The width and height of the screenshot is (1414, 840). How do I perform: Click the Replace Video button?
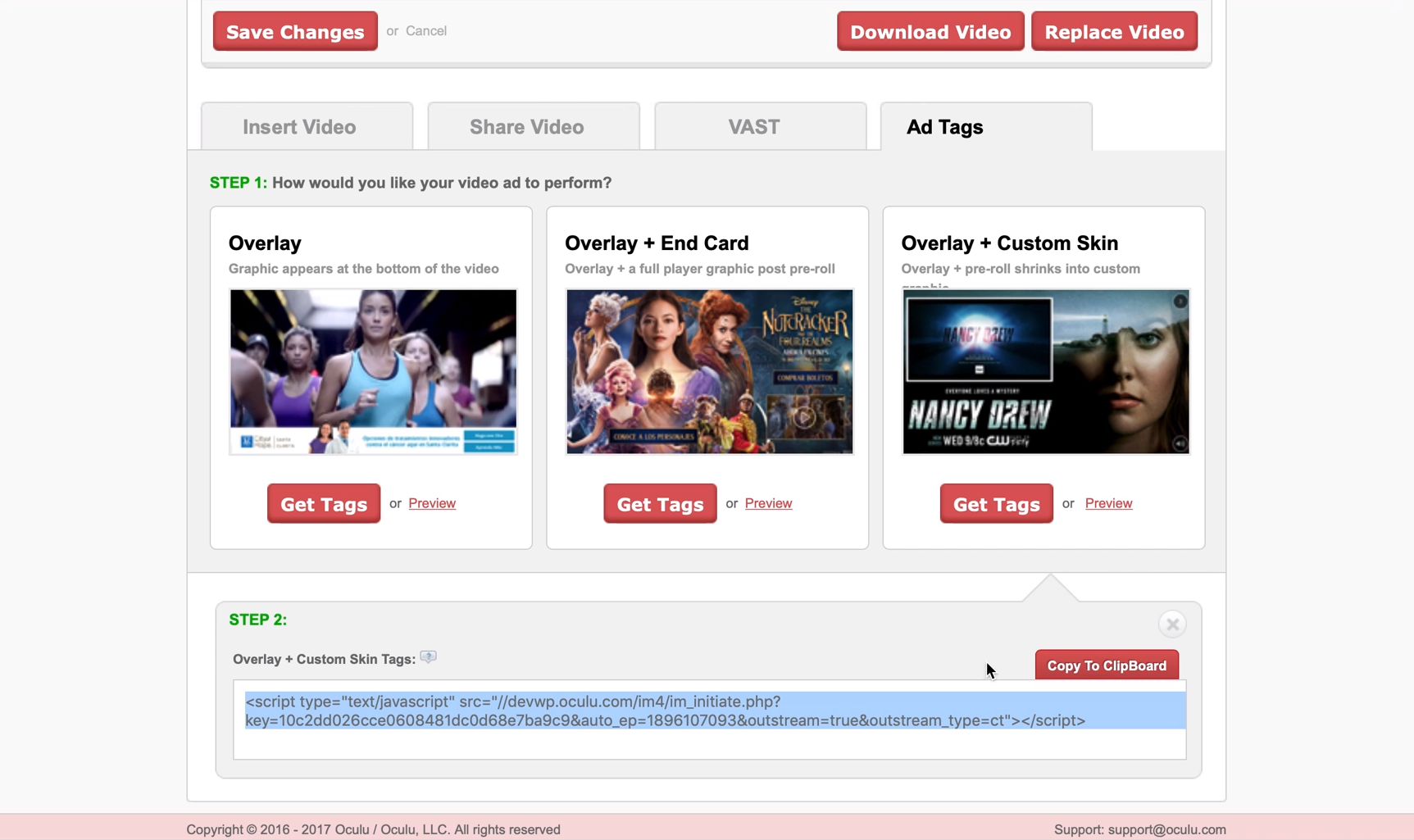tap(1114, 31)
